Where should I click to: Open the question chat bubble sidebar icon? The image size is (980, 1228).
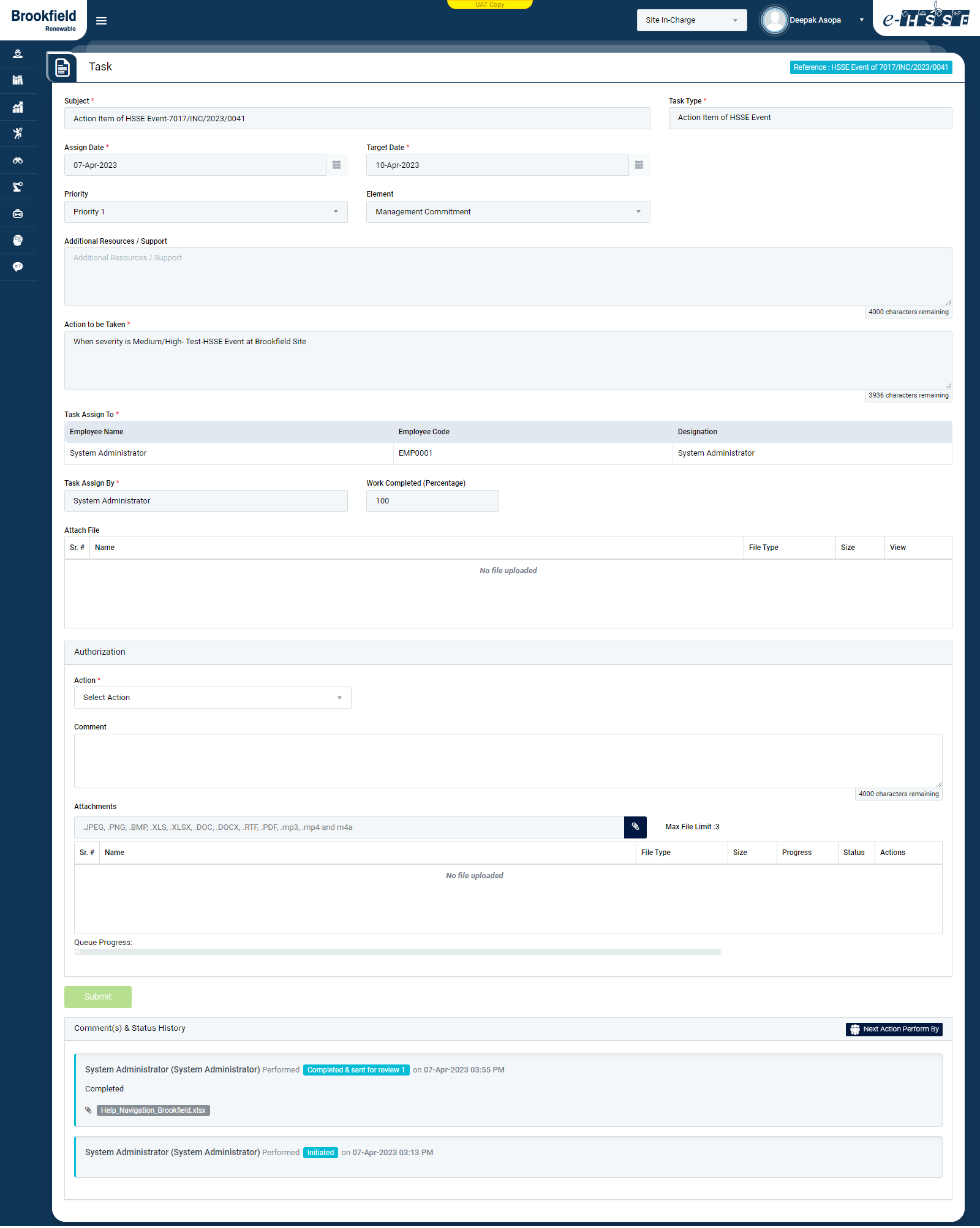pyautogui.click(x=18, y=267)
